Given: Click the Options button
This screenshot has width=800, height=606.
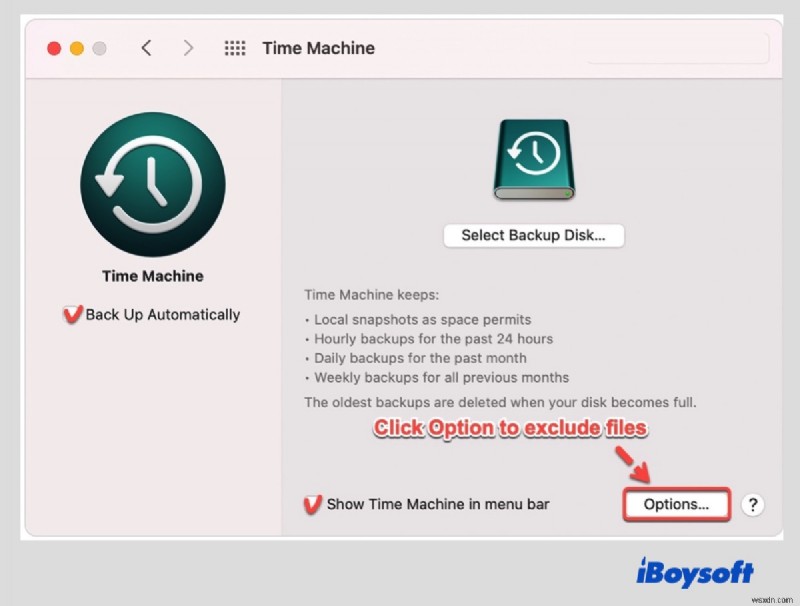Looking at the screenshot, I should pyautogui.click(x=676, y=505).
